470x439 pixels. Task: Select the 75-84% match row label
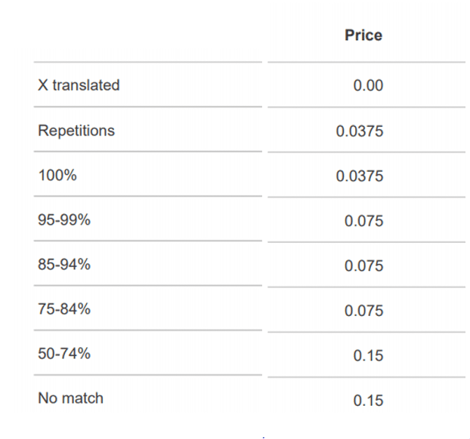64,309
